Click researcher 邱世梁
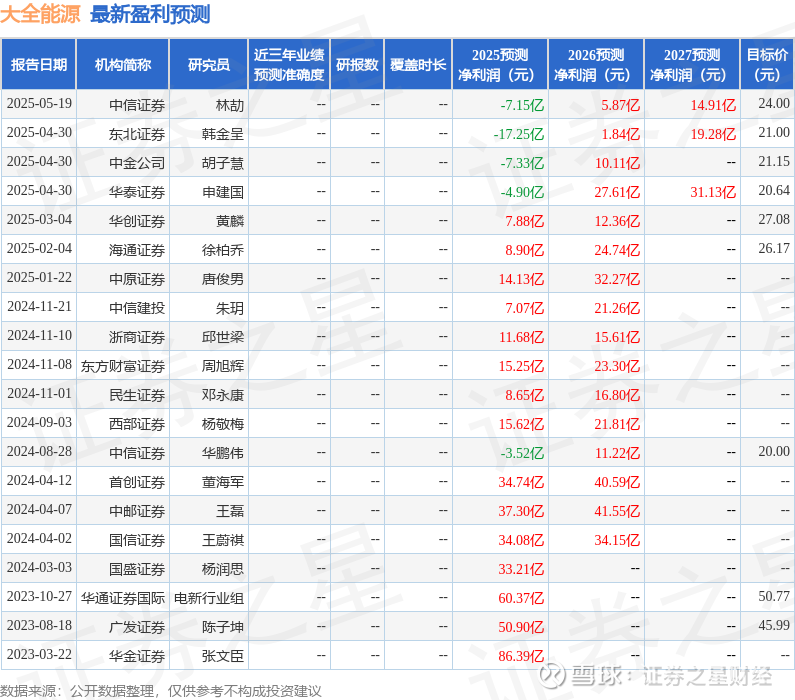Viewport: 795px width, 700px height. (x=223, y=337)
